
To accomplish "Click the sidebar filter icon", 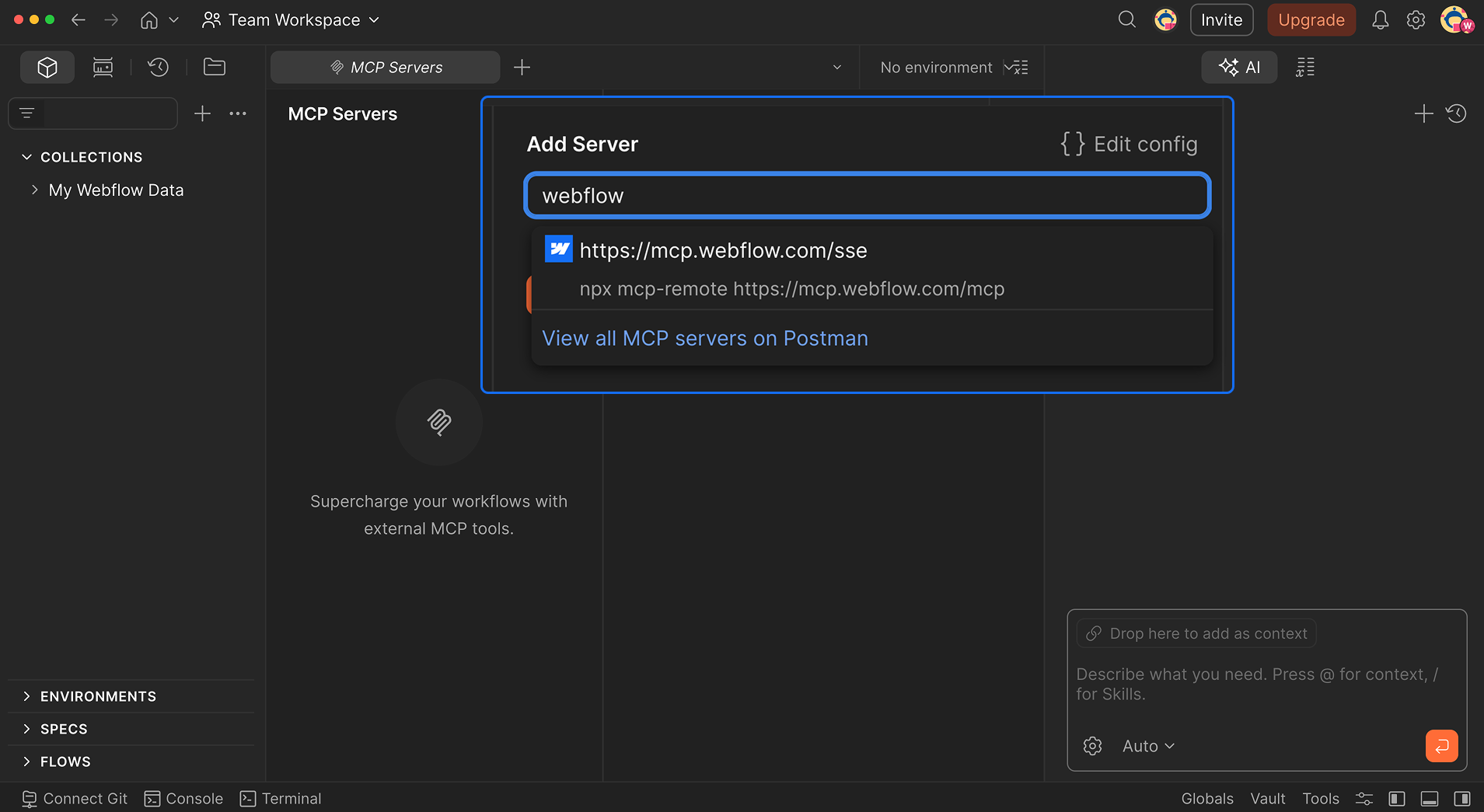I will tap(26, 114).
